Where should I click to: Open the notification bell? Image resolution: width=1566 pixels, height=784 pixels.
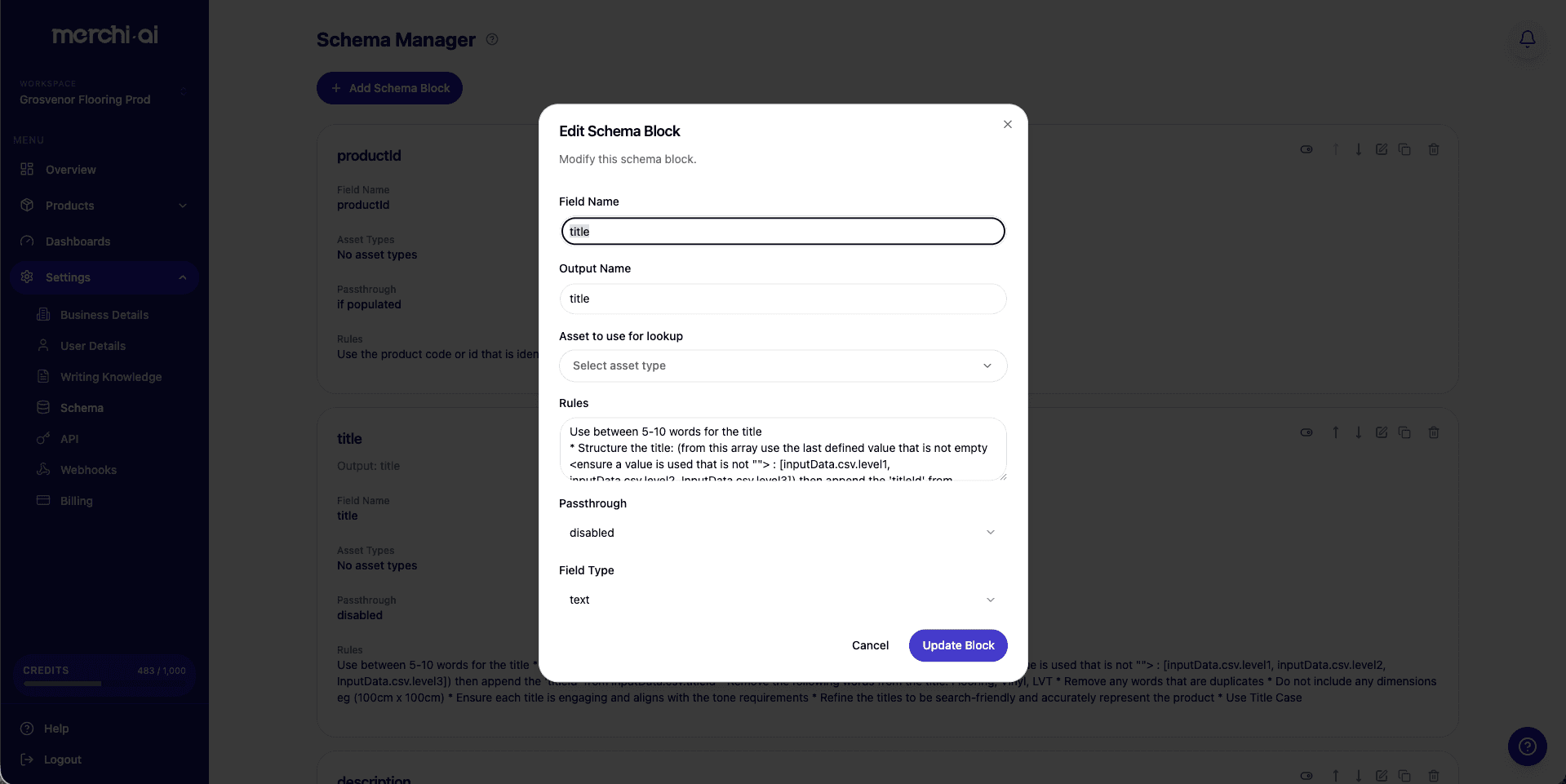(1527, 38)
